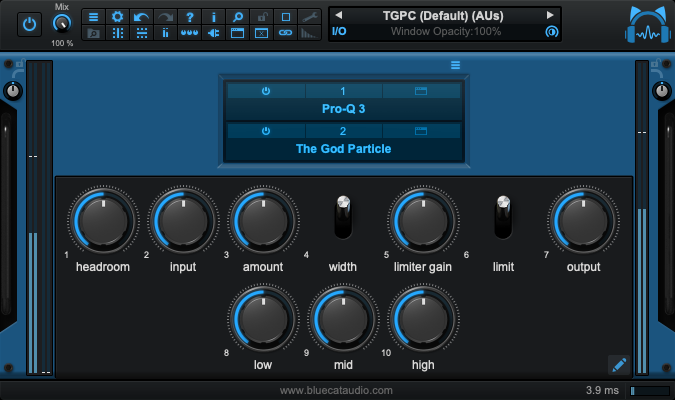This screenshot has width=675, height=400.
Task: Open the main hamburger menu in toolbar
Action: pos(93,17)
